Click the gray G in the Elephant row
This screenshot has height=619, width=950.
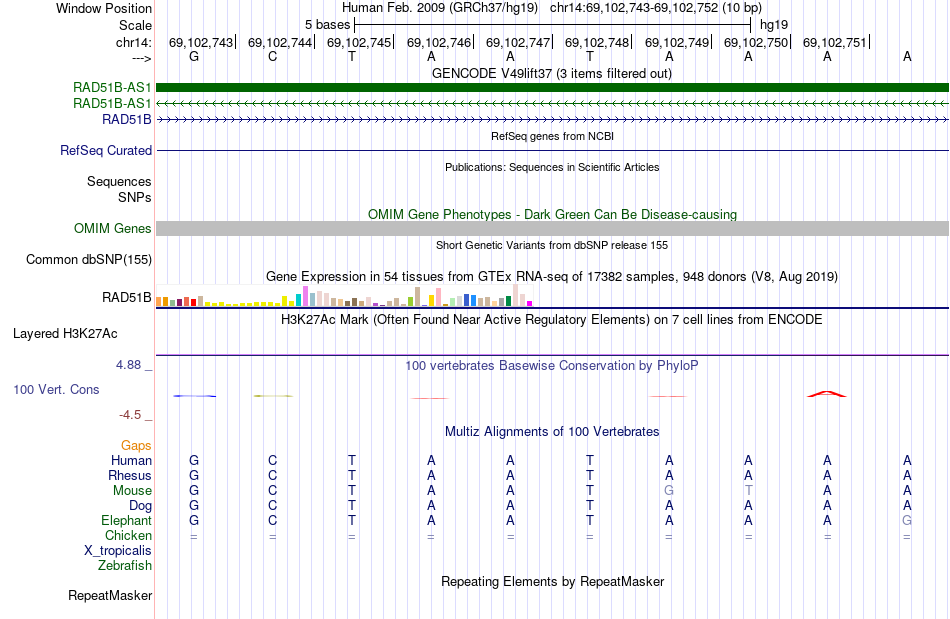(x=906, y=520)
